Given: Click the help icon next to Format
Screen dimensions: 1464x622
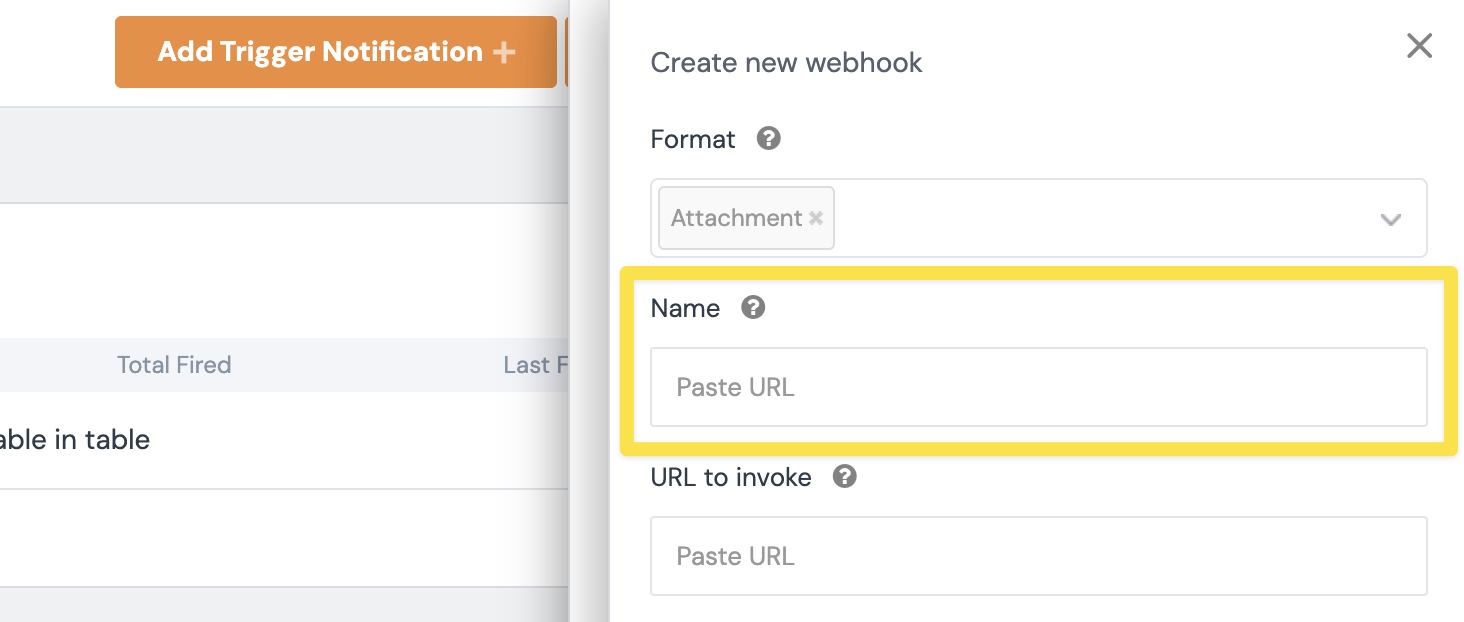Looking at the screenshot, I should [768, 139].
